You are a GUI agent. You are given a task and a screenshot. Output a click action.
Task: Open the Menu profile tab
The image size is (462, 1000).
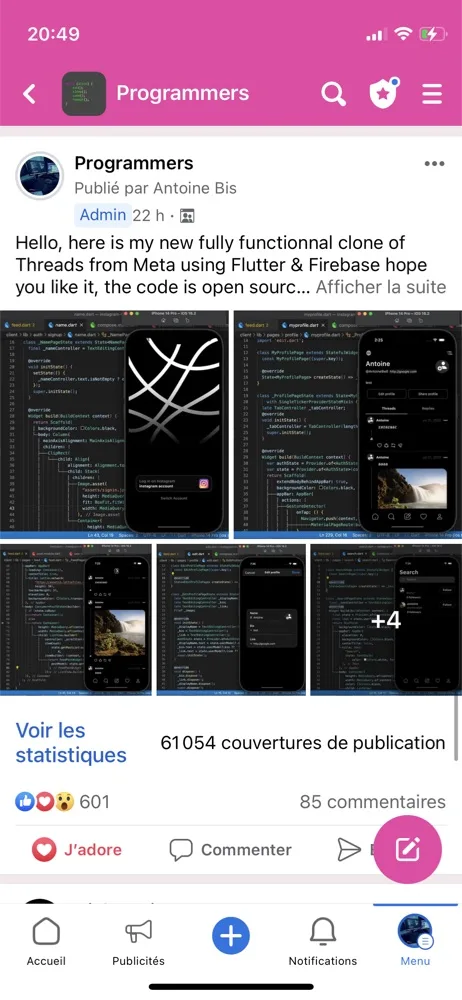pos(415,942)
